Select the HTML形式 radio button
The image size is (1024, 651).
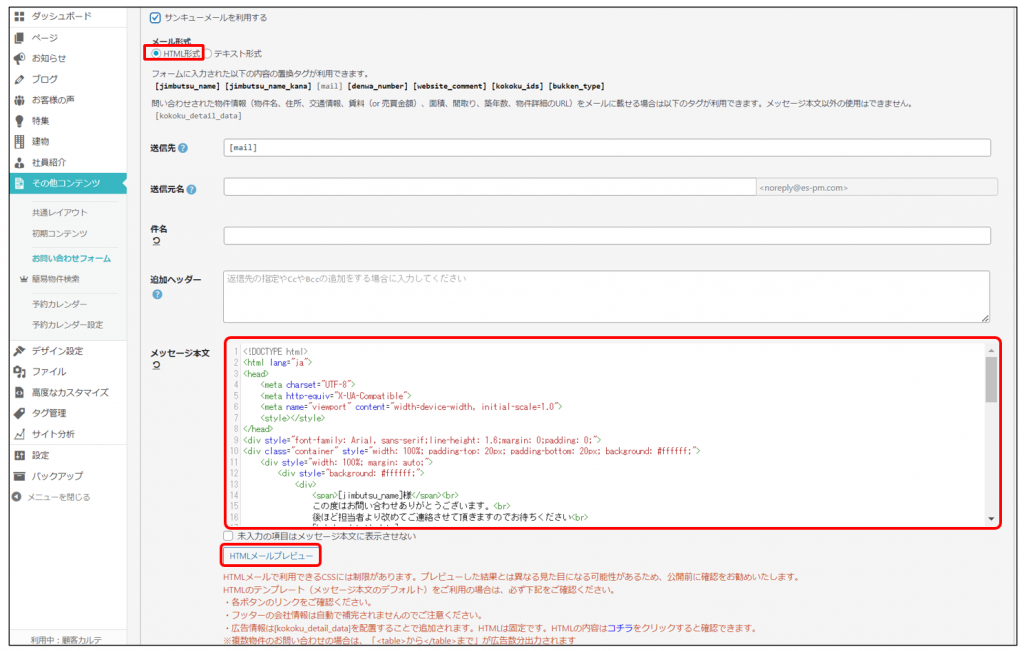pos(156,53)
